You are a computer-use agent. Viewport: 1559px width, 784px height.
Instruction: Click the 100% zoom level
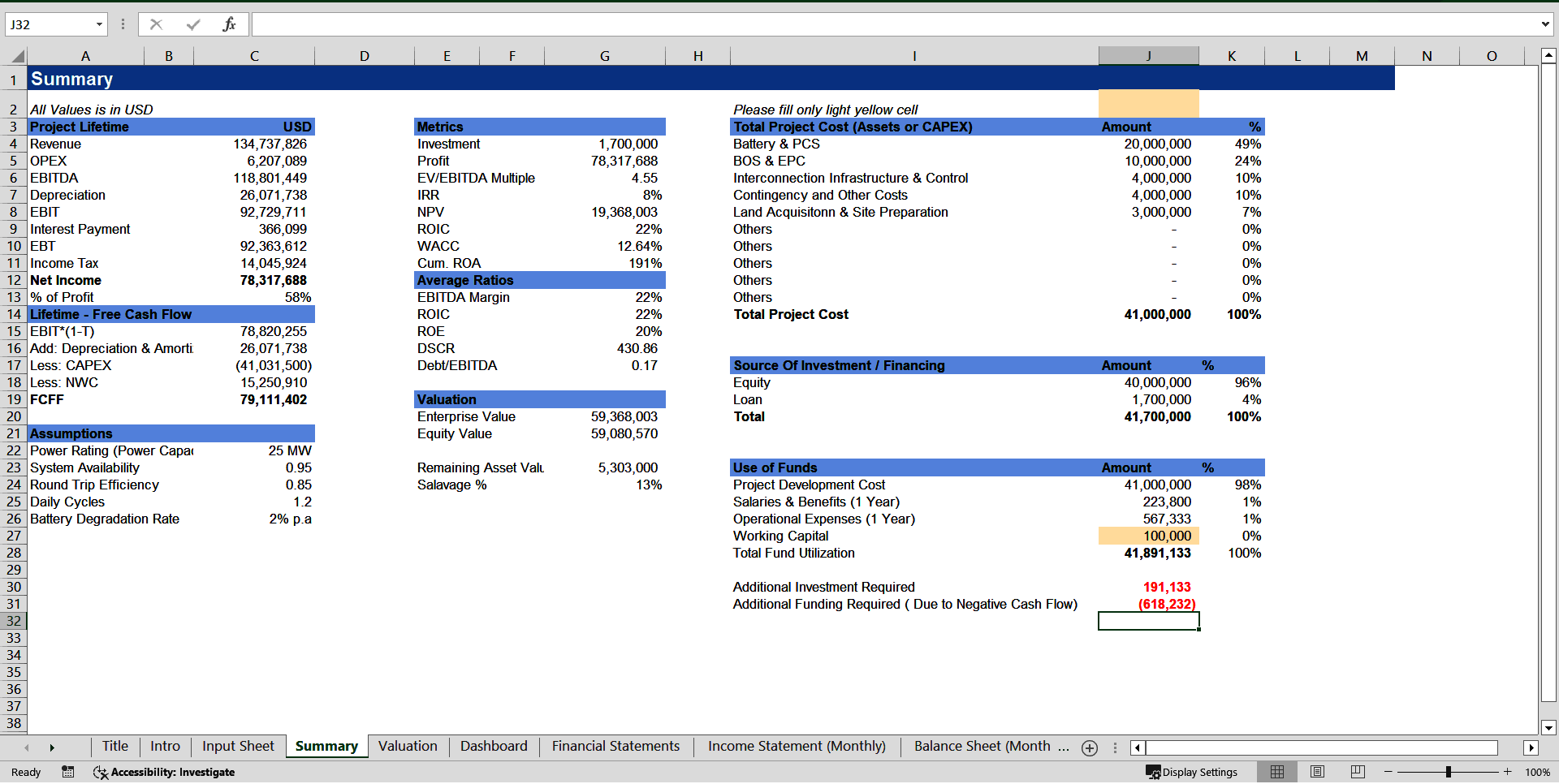click(1537, 772)
